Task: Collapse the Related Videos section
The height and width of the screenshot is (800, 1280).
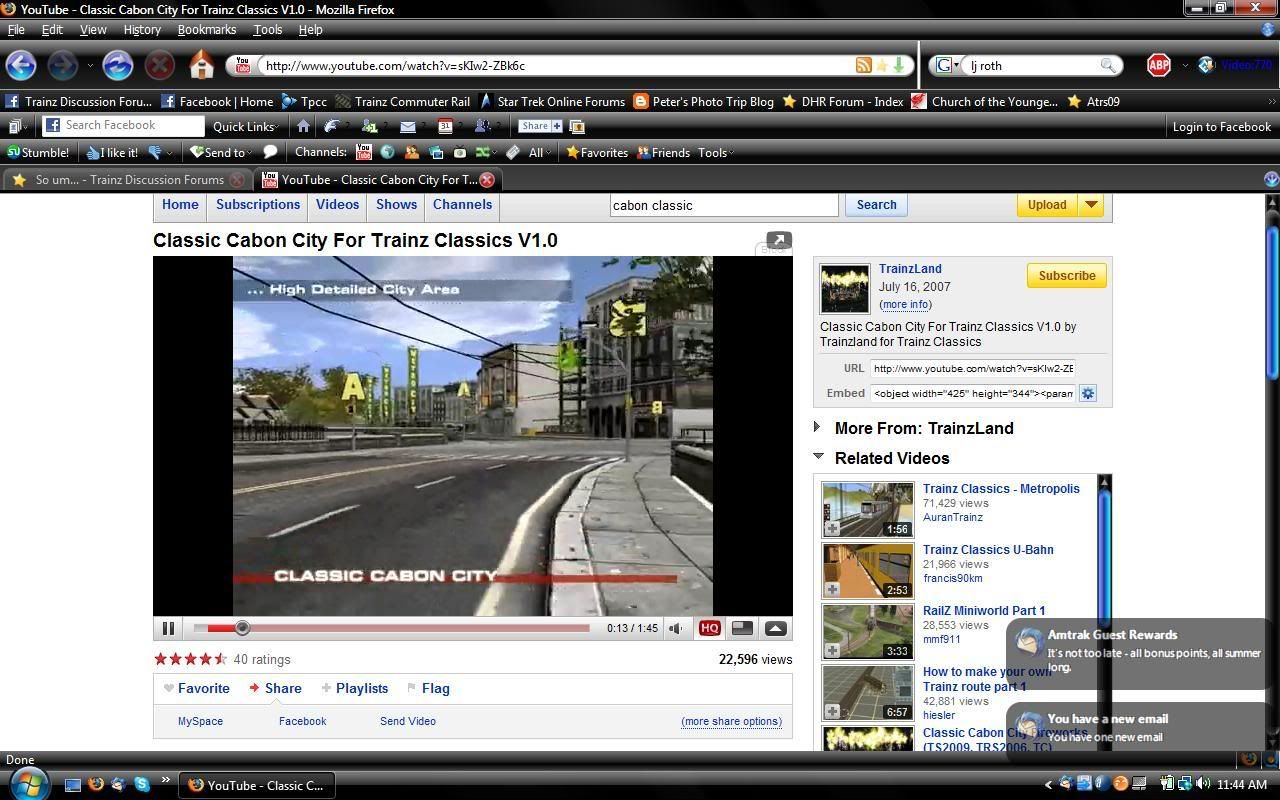Action: [x=818, y=456]
